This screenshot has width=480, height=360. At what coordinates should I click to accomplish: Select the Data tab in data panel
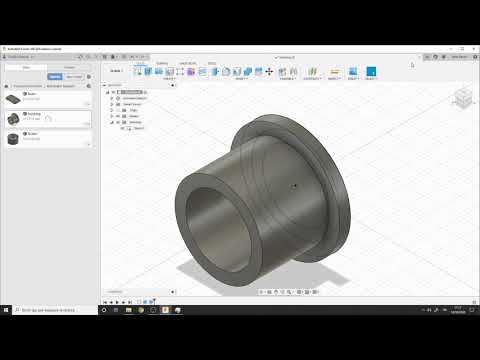(x=26, y=67)
